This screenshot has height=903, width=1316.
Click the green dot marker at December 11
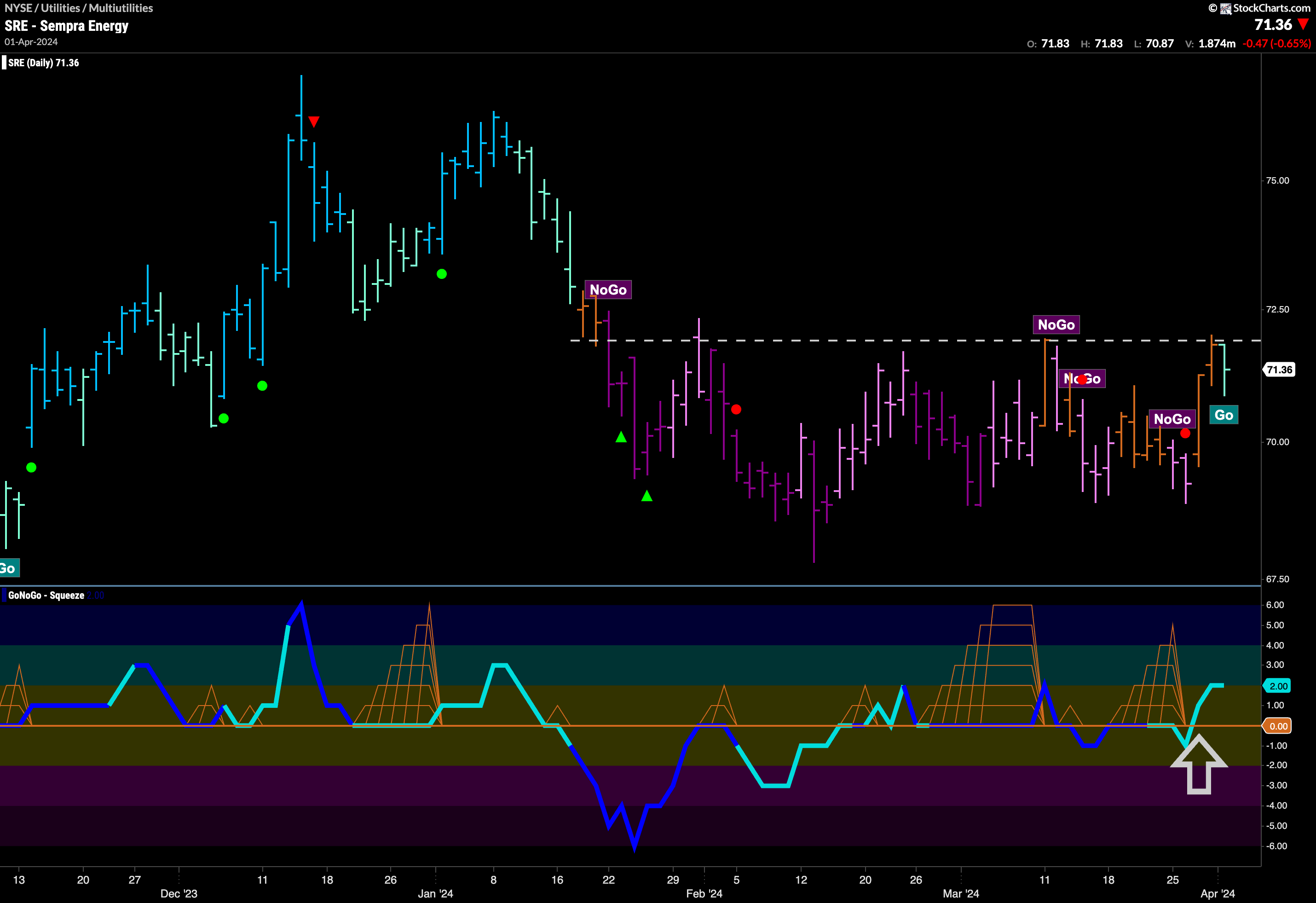tap(262, 386)
